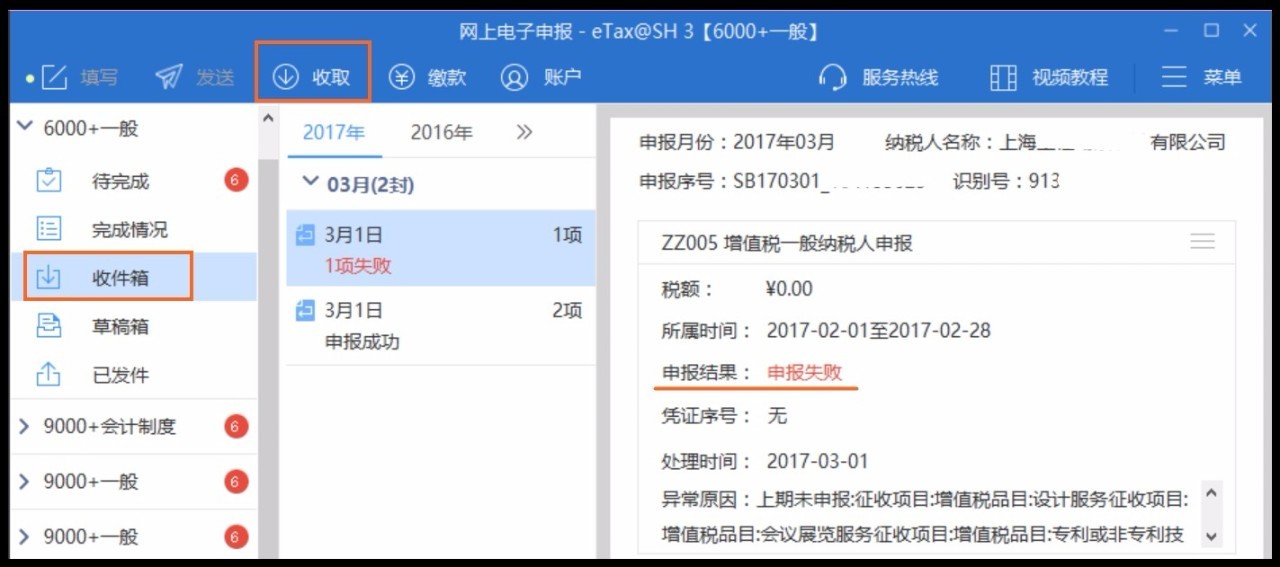The height and width of the screenshot is (567, 1280).
Task: Click the 已发件 outbox upload icon
Action: (x=49, y=374)
